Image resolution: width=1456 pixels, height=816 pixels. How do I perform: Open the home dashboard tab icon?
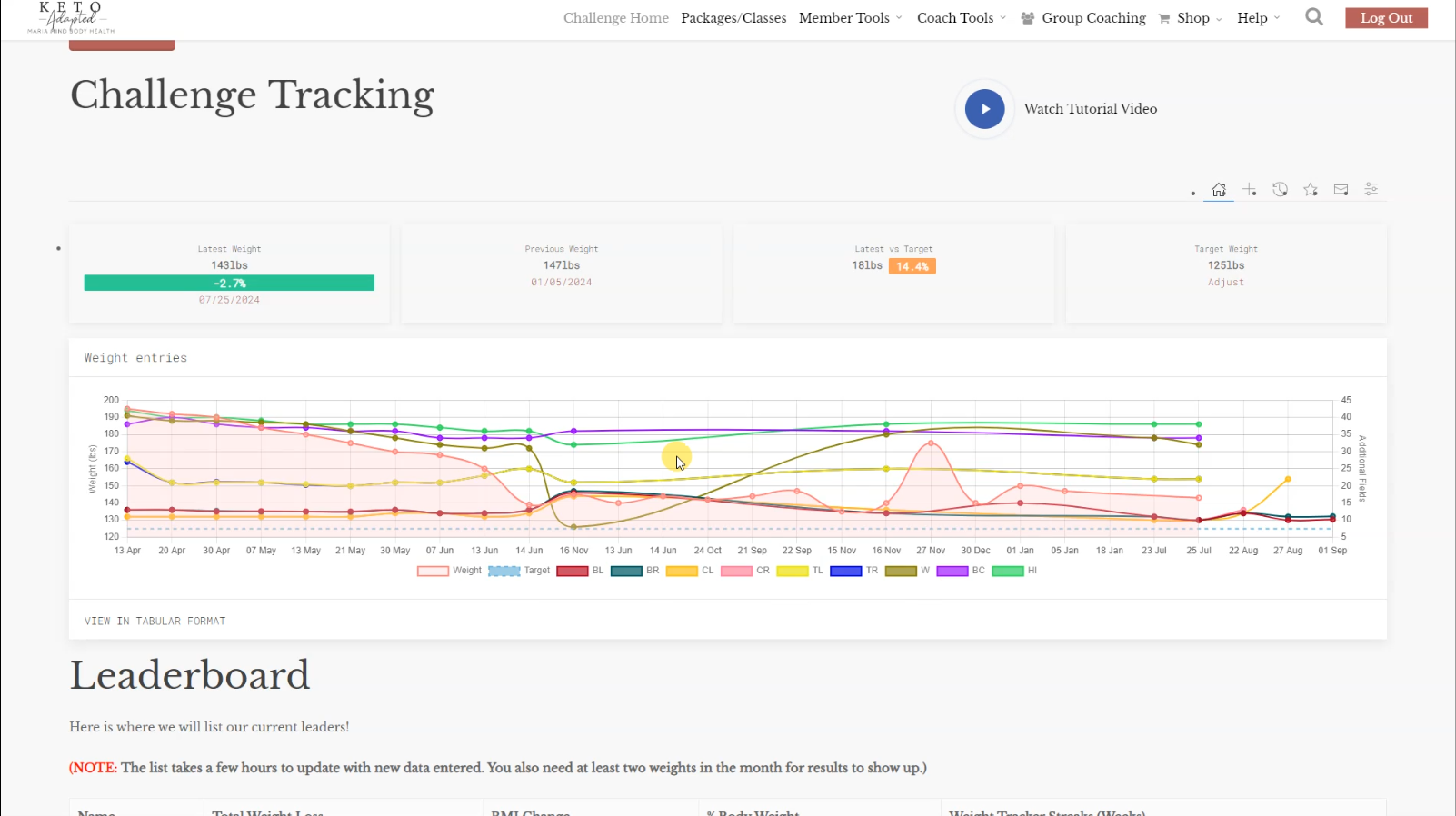[1219, 190]
